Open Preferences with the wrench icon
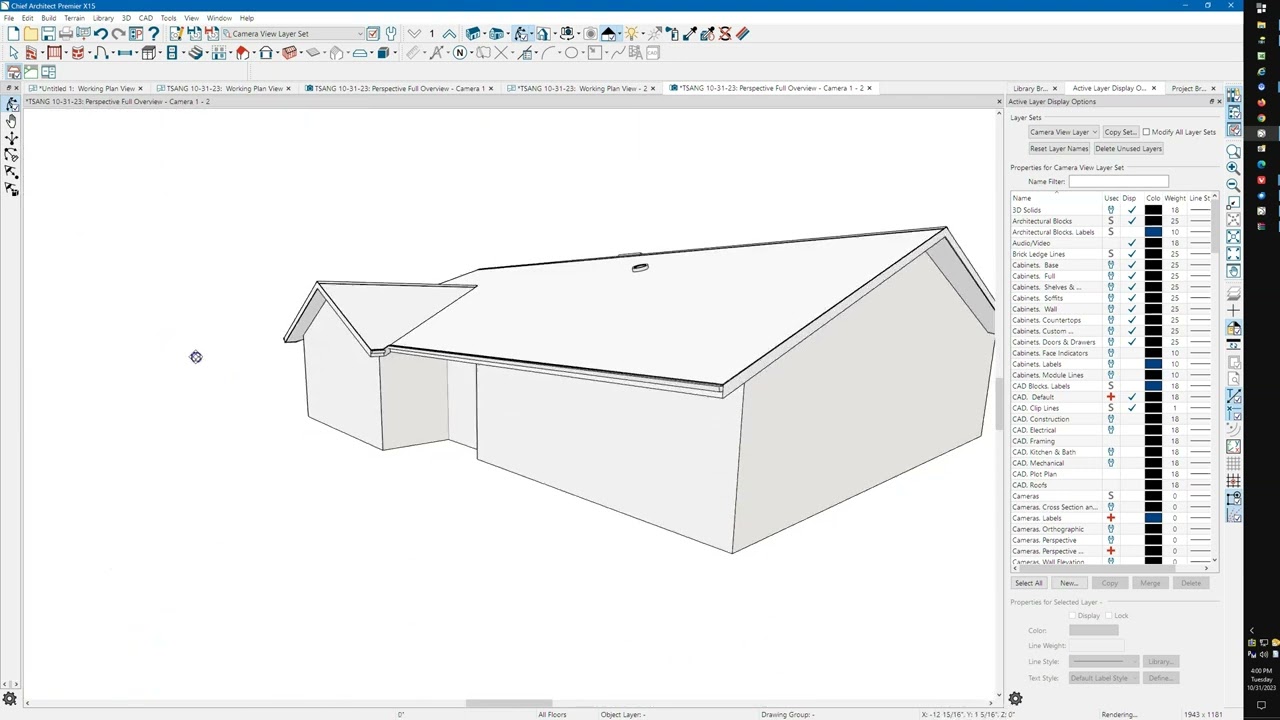Viewport: 1280px width, 720px height. (x=391, y=33)
